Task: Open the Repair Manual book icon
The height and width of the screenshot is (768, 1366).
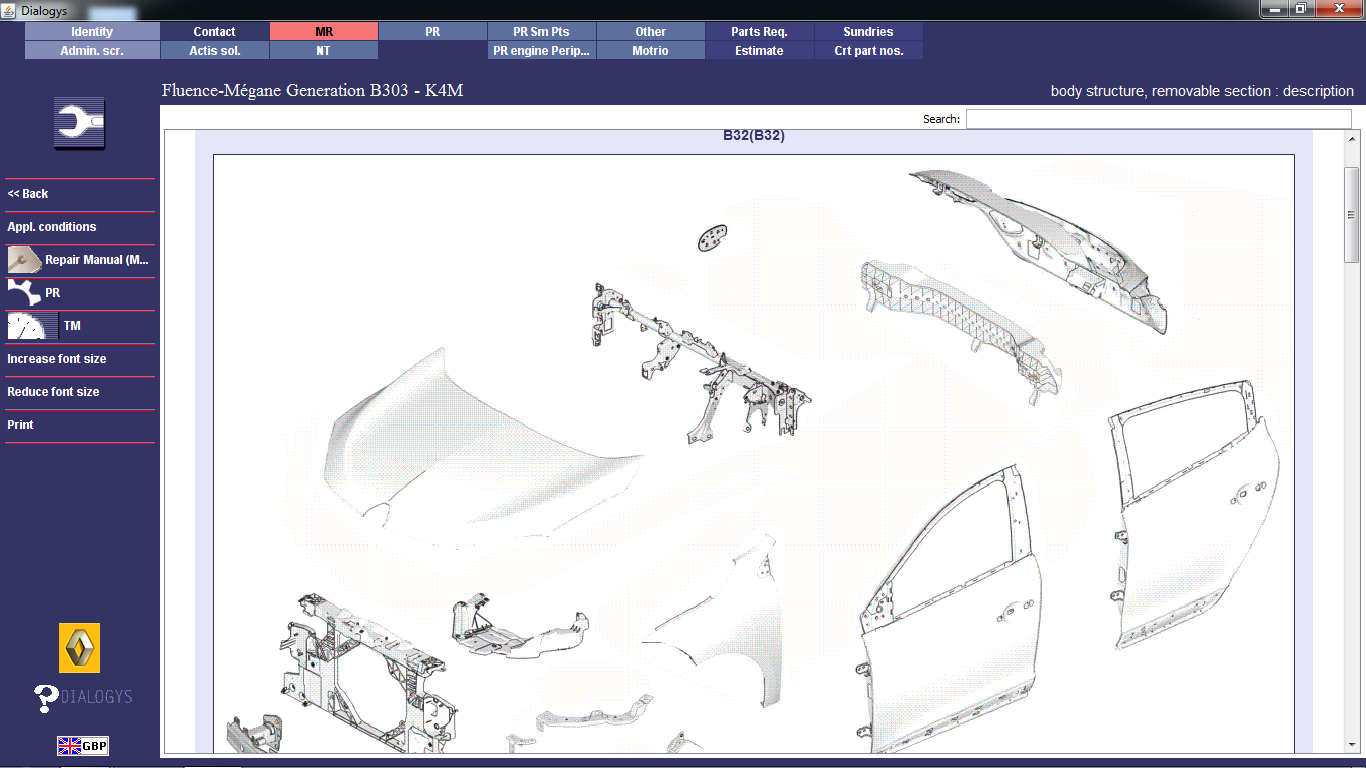Action: tap(24, 260)
